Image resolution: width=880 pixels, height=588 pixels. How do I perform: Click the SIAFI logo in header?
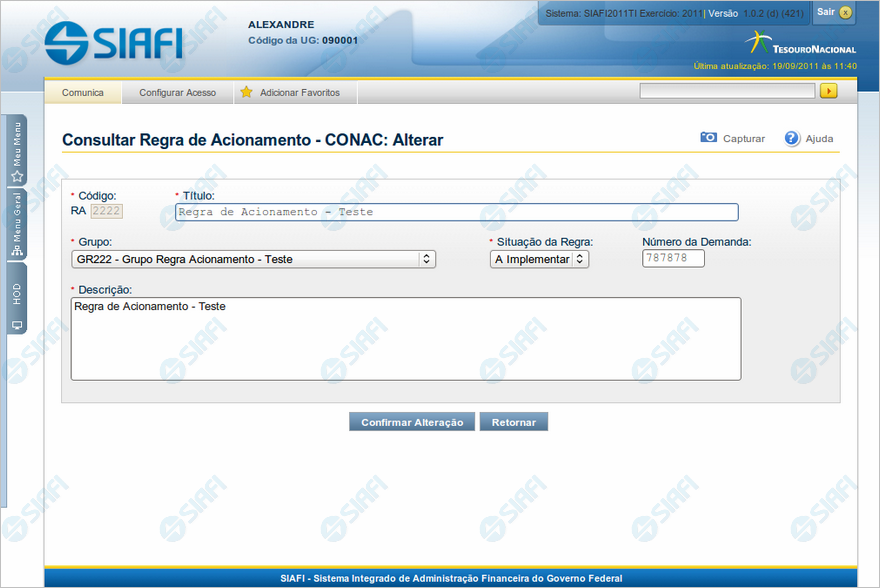[113, 41]
